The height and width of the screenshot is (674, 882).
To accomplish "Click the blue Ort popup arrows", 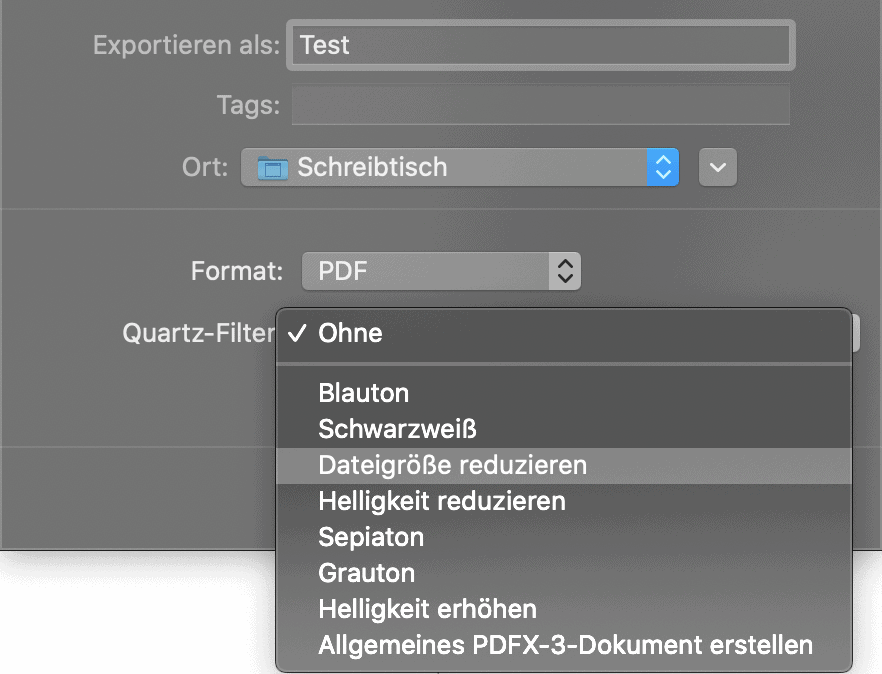I will (x=662, y=167).
